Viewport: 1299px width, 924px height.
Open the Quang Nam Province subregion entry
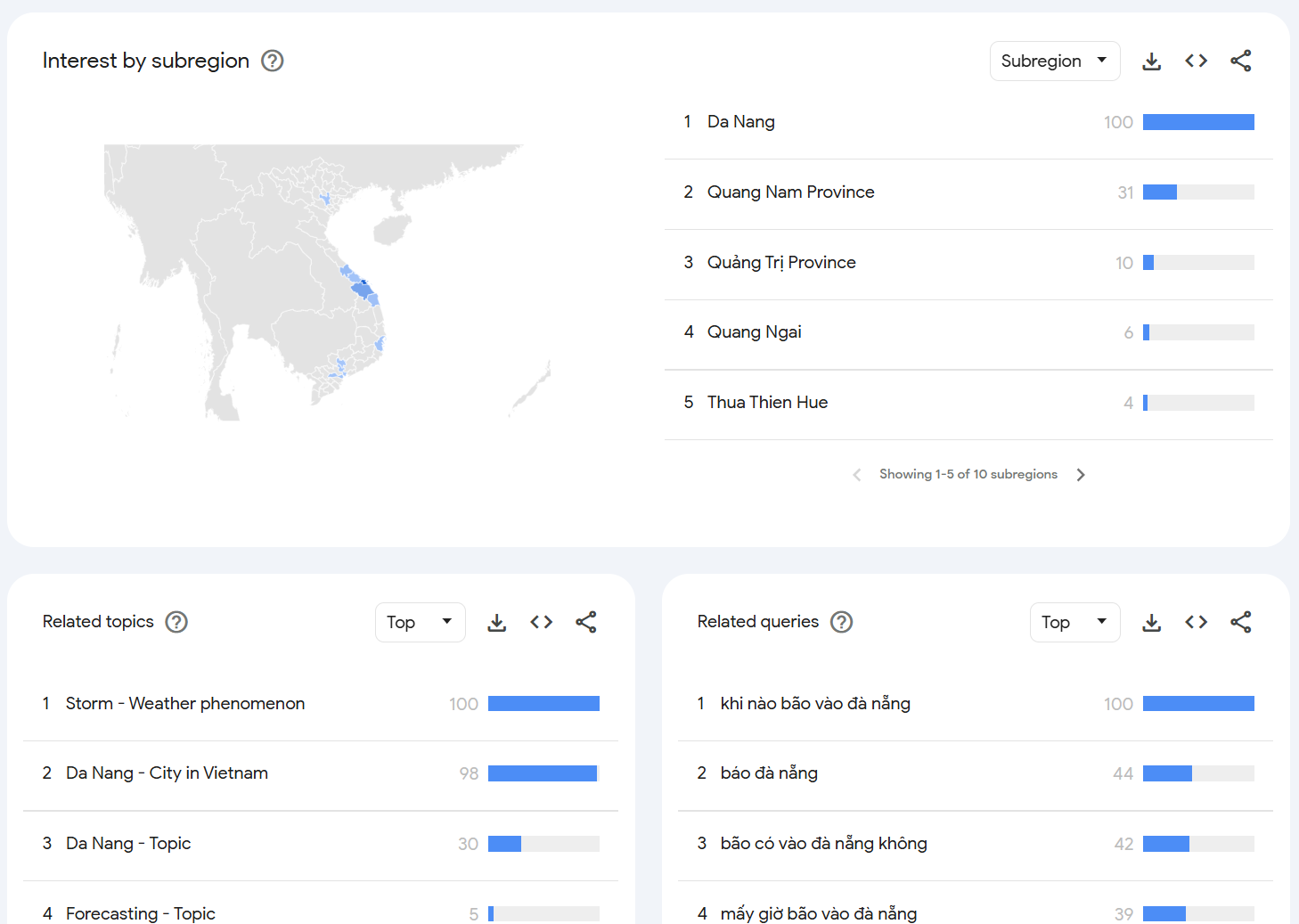coord(790,192)
